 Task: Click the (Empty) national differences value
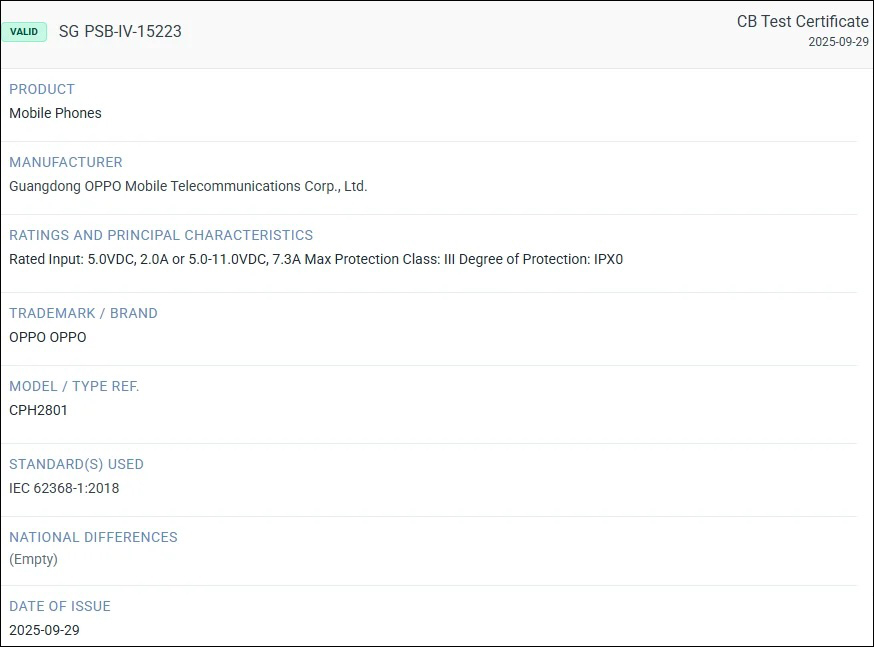[x=34, y=559]
